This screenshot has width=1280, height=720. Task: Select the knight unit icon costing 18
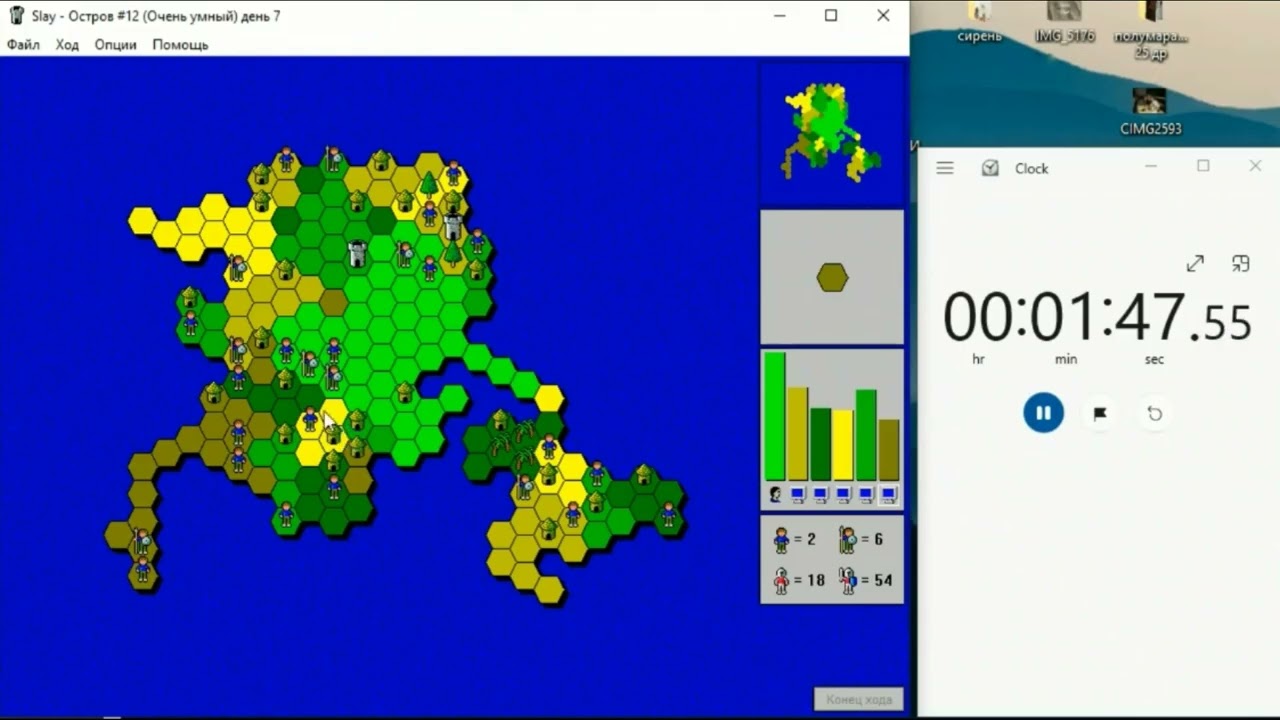[781, 580]
